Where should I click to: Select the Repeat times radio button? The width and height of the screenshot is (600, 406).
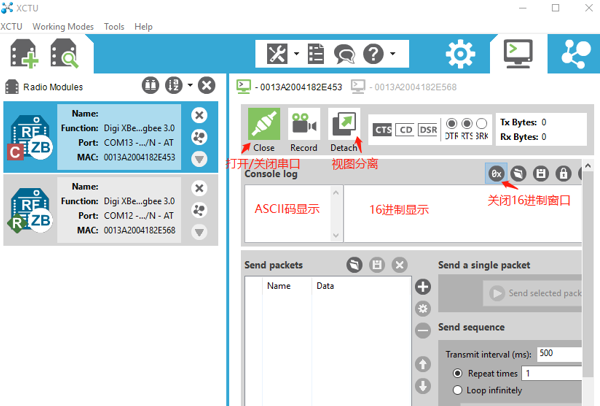coord(457,373)
